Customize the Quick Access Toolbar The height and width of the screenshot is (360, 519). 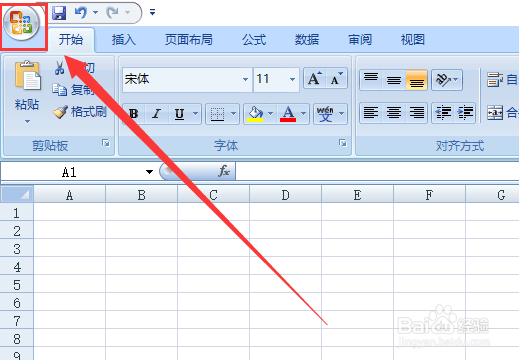(x=152, y=13)
